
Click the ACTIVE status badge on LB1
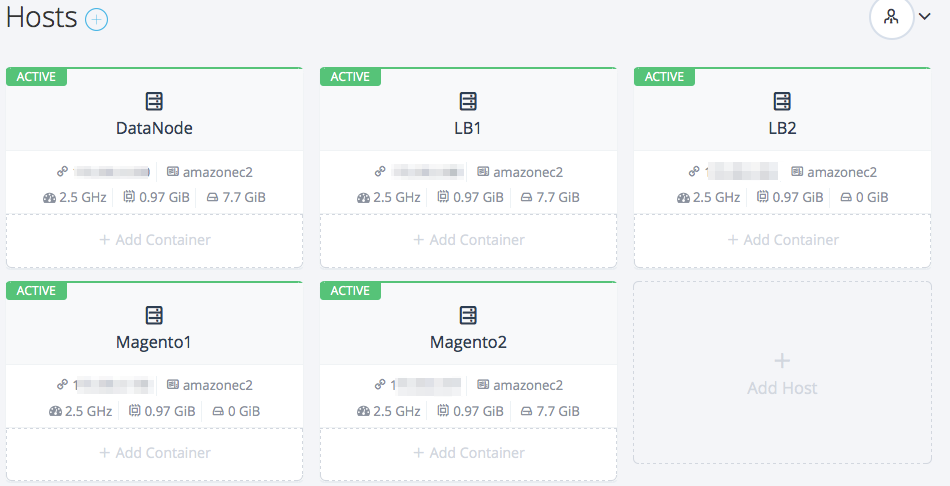(350, 76)
